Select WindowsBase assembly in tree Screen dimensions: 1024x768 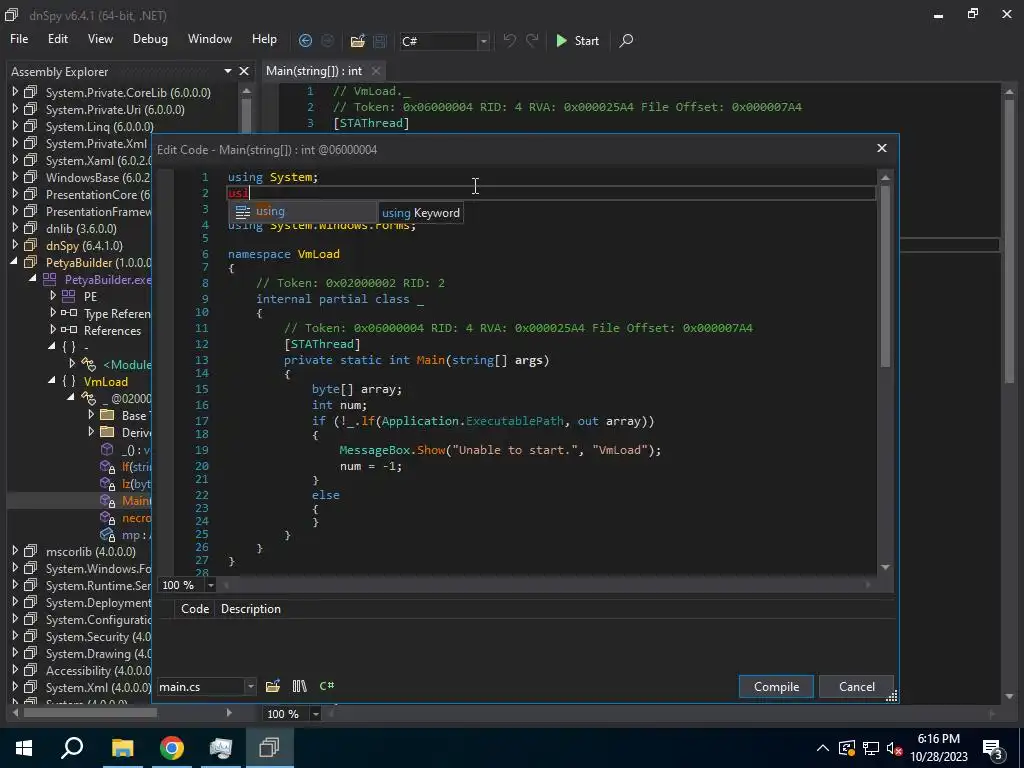98,178
